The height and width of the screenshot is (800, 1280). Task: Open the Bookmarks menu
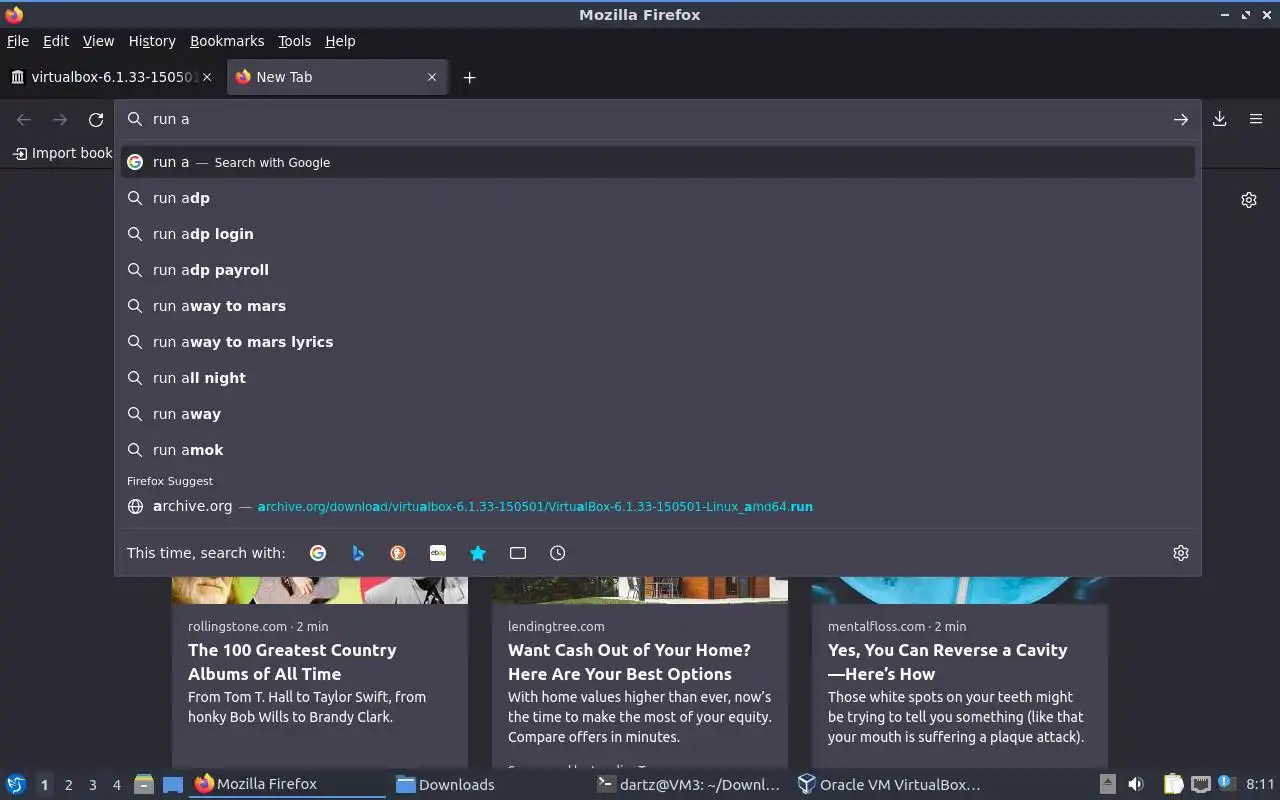[227, 41]
